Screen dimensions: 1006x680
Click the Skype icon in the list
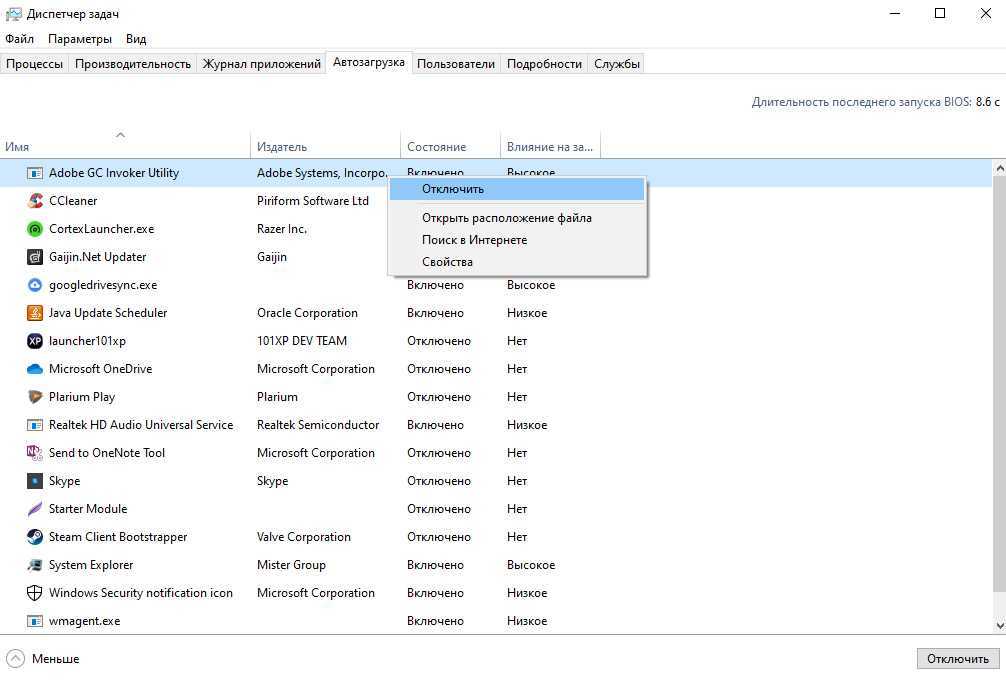point(35,481)
